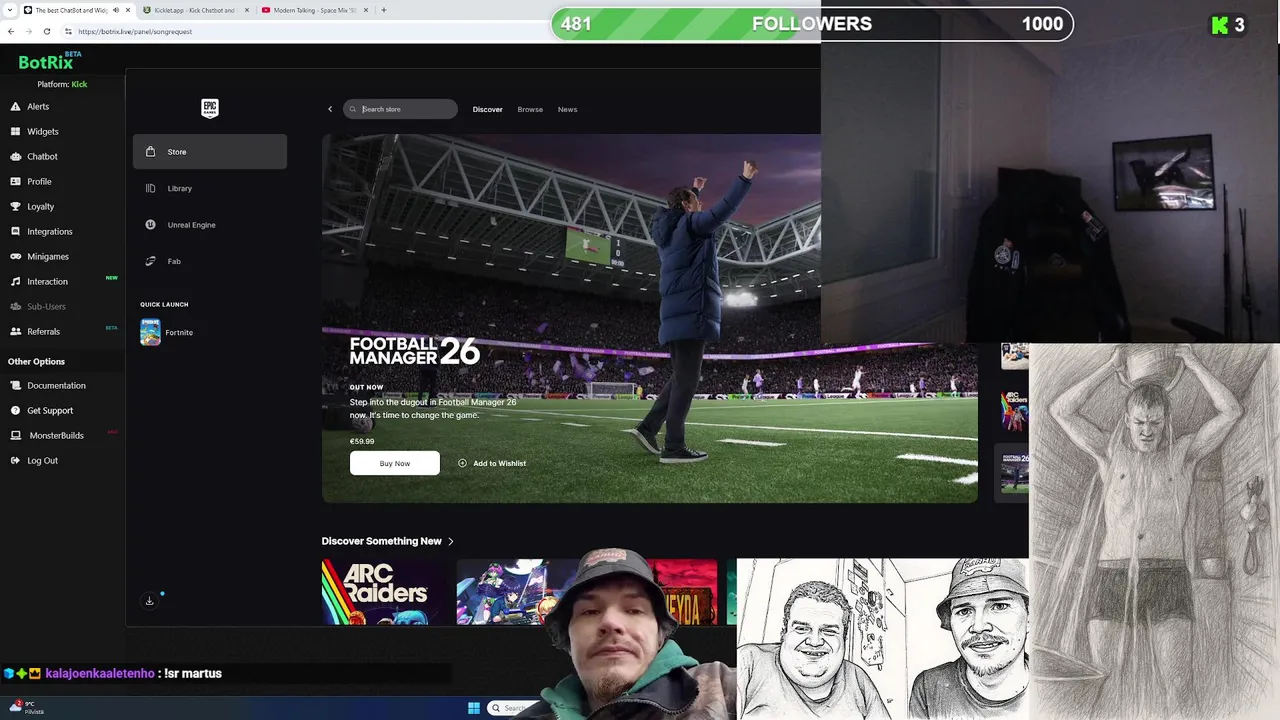Screen dimensions: 1280x720
Task: Open the ARC Raiders game tile
Action: (385, 592)
